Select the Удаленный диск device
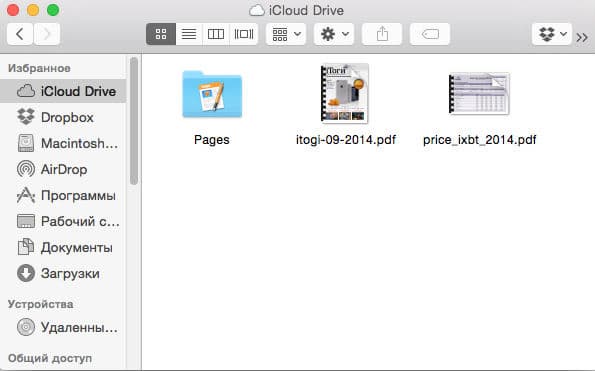Screen dimensions: 595x371 click(x=63, y=327)
